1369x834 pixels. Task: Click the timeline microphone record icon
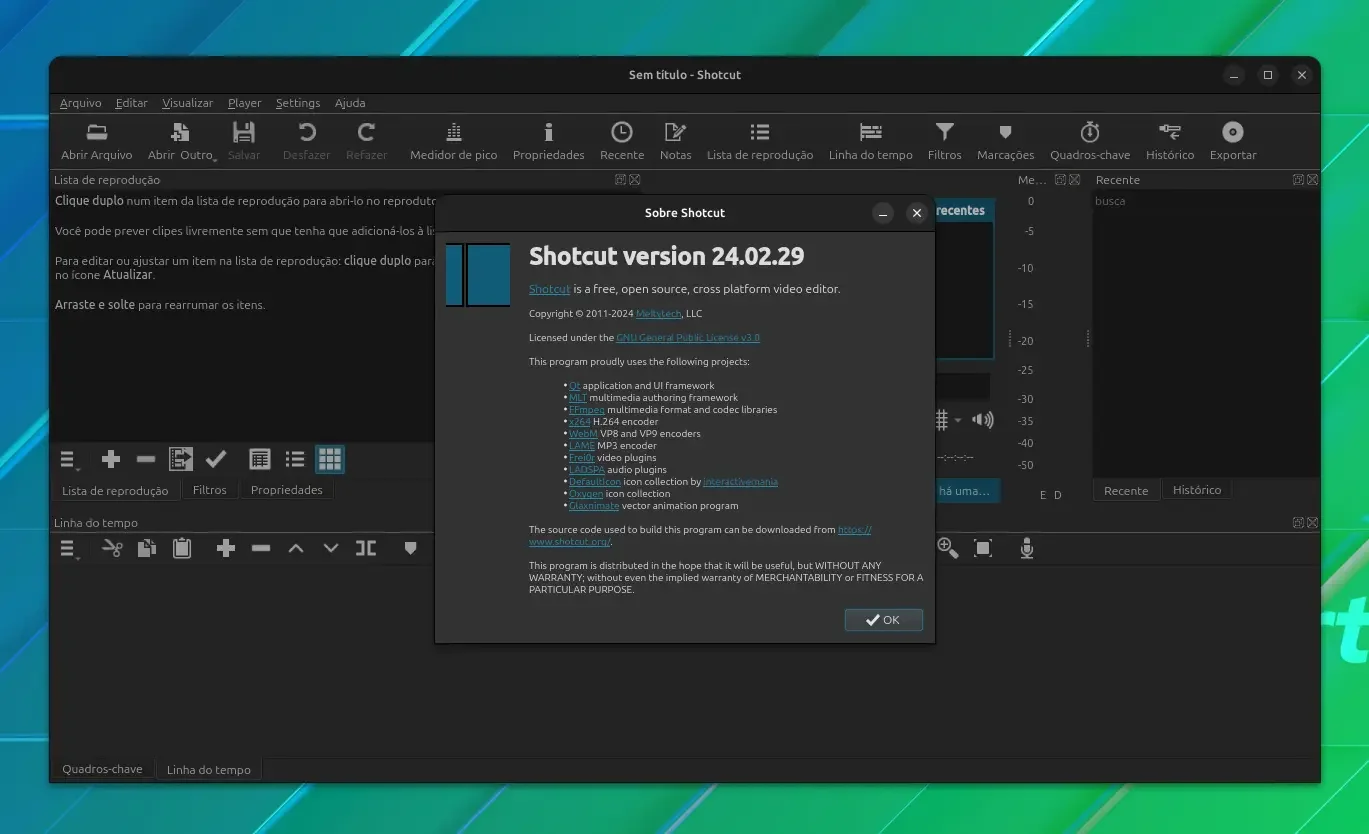1026,548
